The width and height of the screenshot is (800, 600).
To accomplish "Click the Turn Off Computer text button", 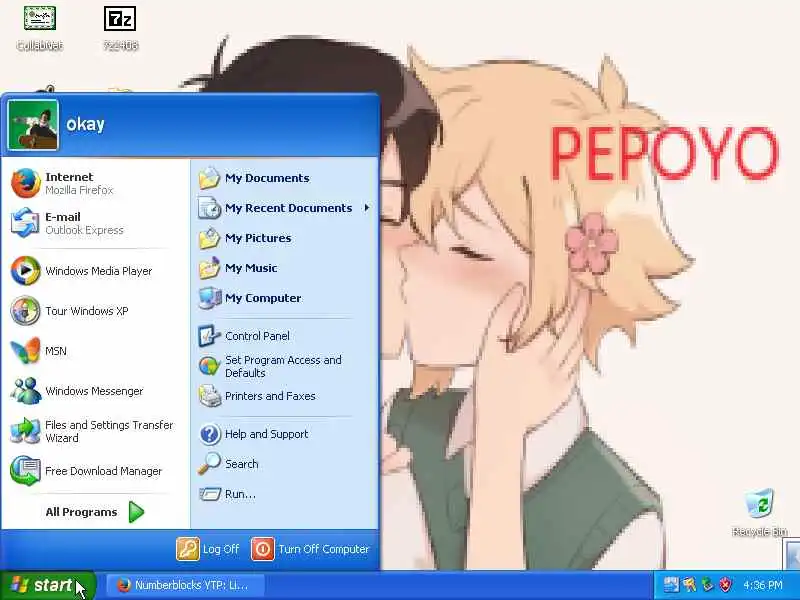I will tap(323, 549).
